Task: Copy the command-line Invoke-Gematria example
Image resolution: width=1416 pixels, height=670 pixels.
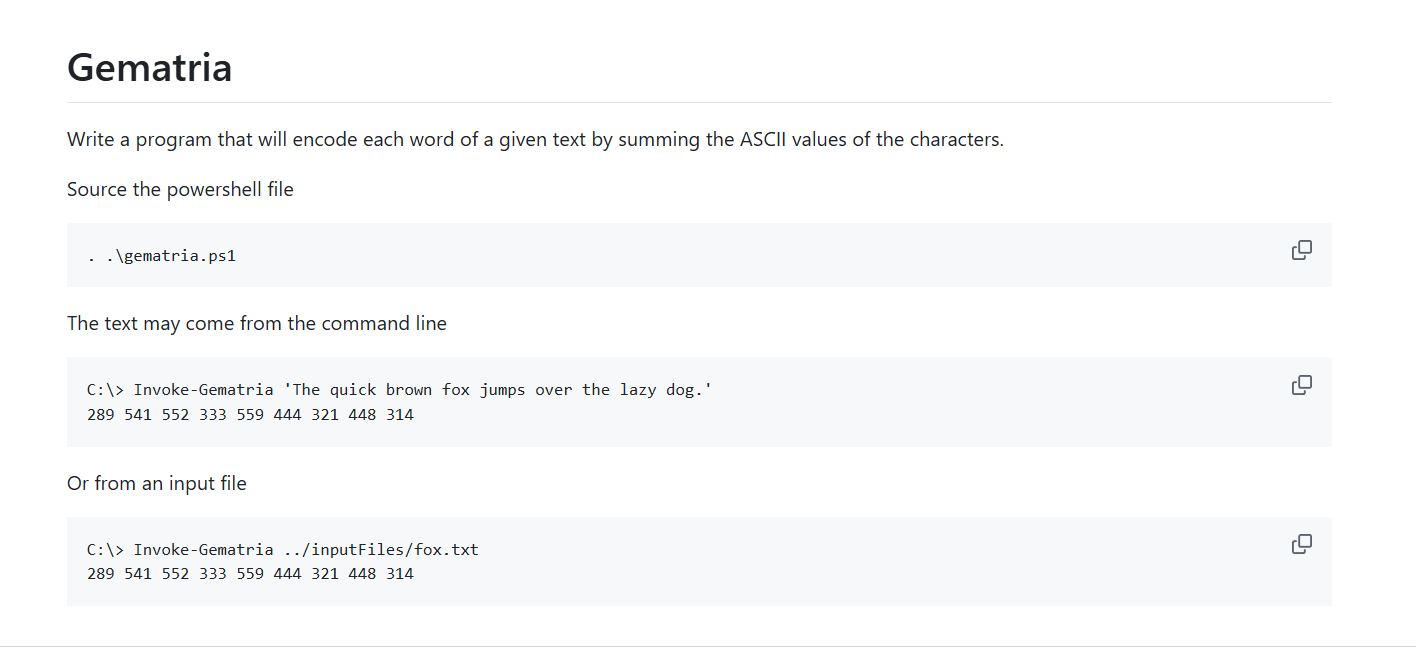Action: click(x=1301, y=384)
